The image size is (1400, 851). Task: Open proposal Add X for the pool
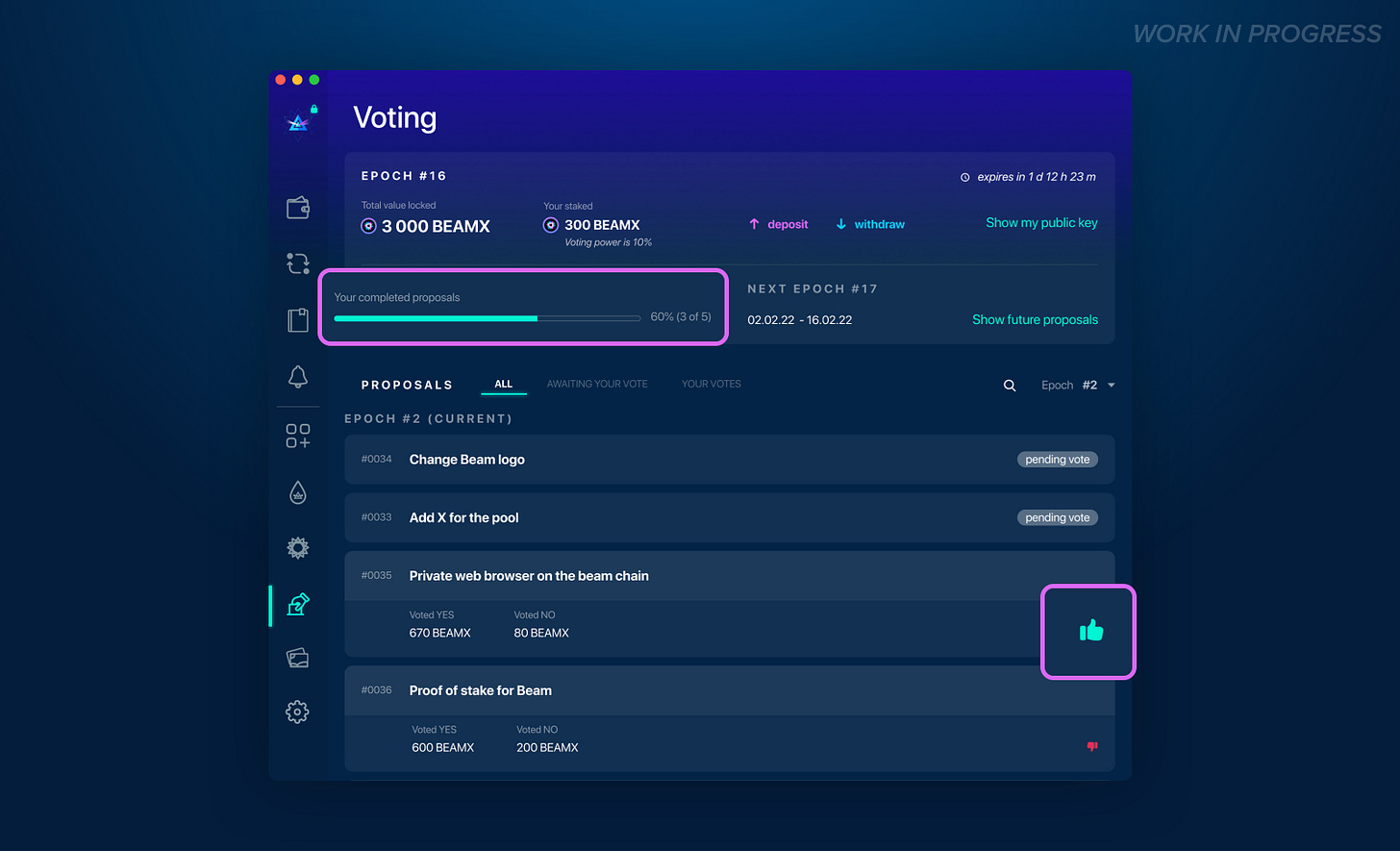click(730, 517)
